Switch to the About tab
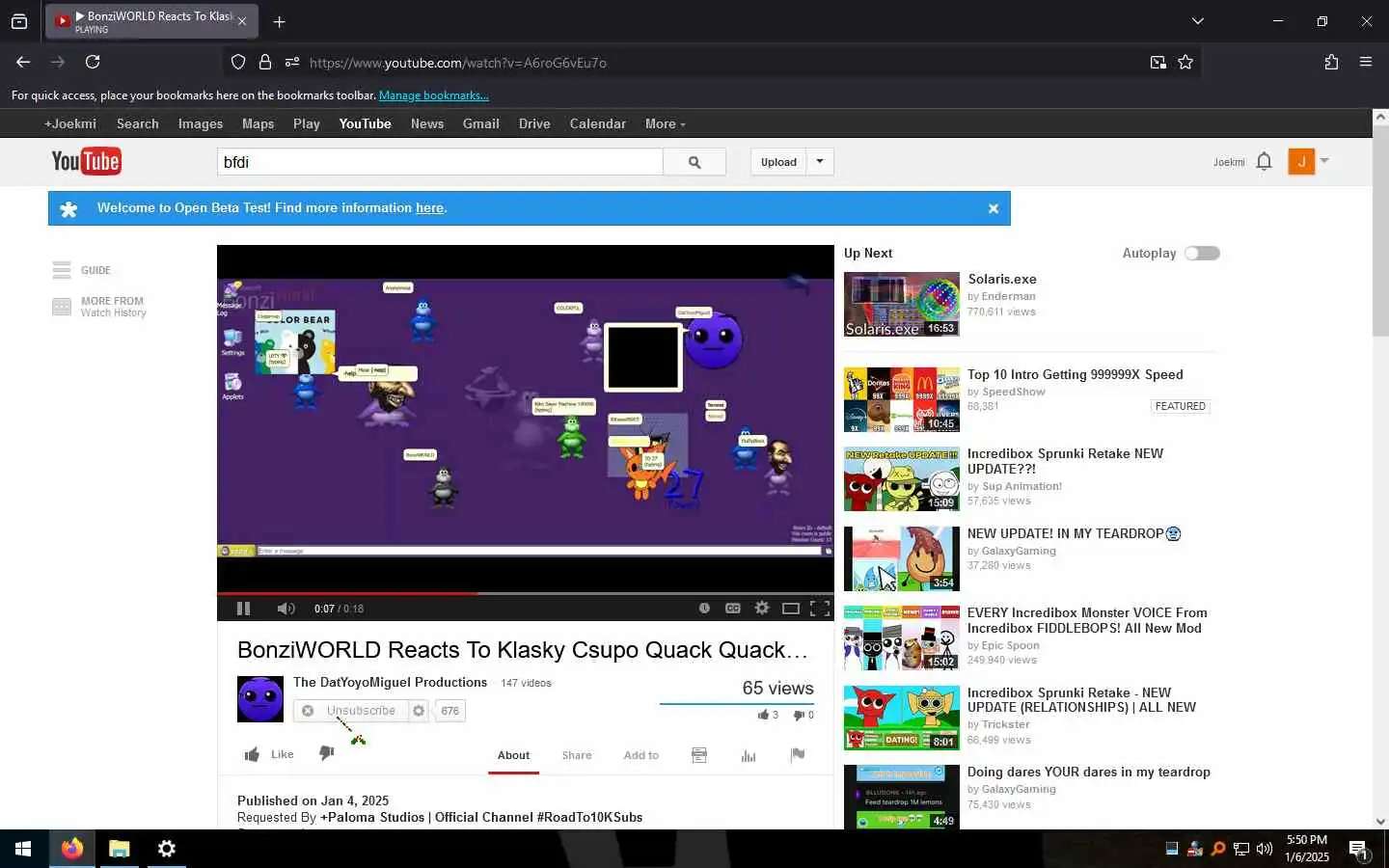 513,755
